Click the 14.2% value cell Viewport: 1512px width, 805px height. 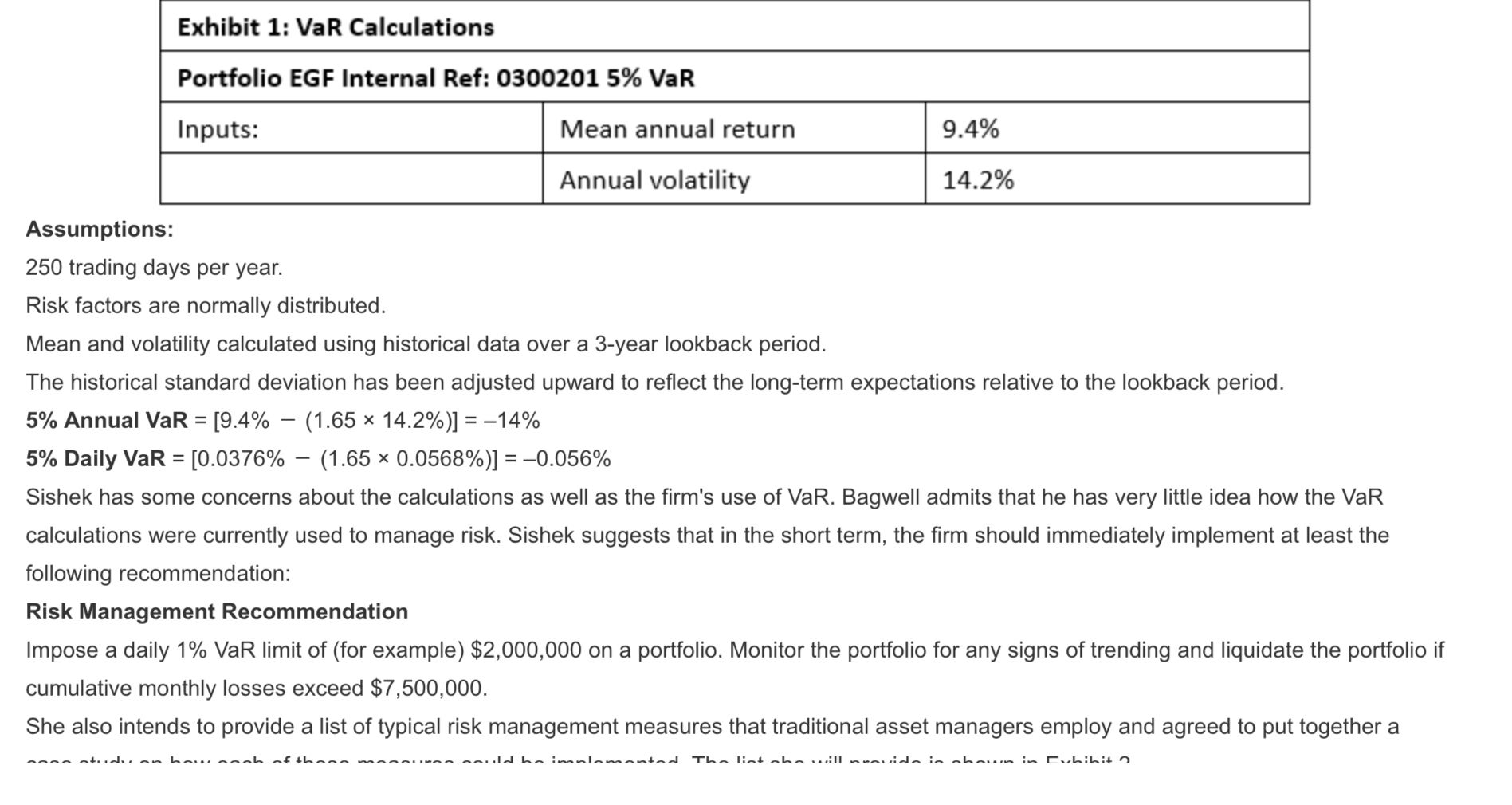(x=978, y=180)
